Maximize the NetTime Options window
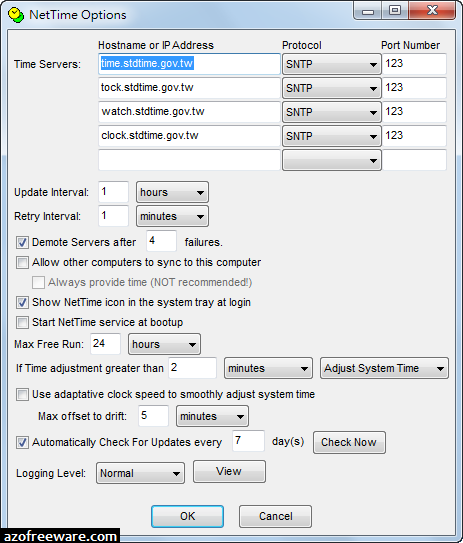Image resolution: width=463 pixels, height=543 pixels. pos(395,11)
